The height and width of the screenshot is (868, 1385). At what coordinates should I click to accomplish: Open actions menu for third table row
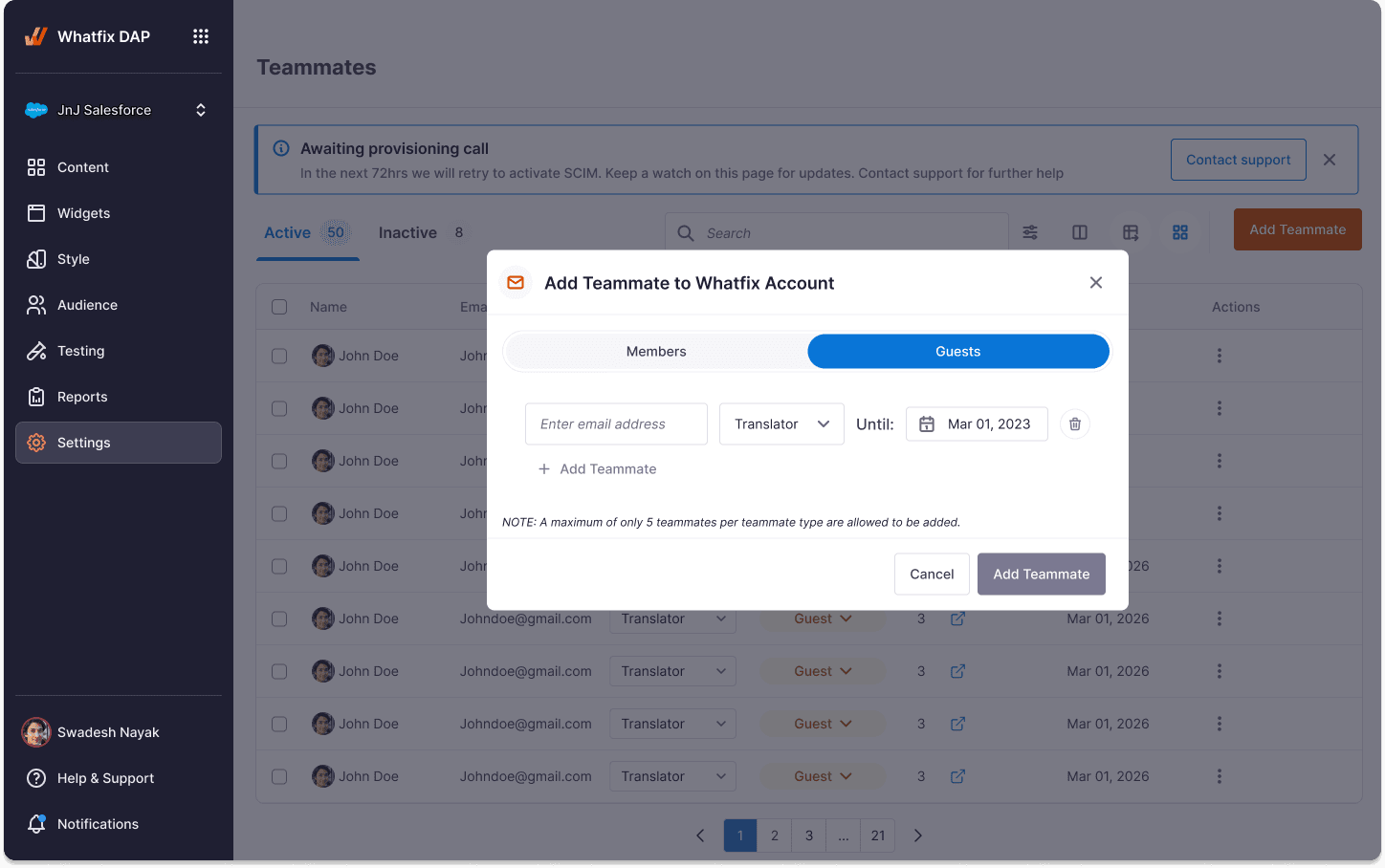point(1220,461)
